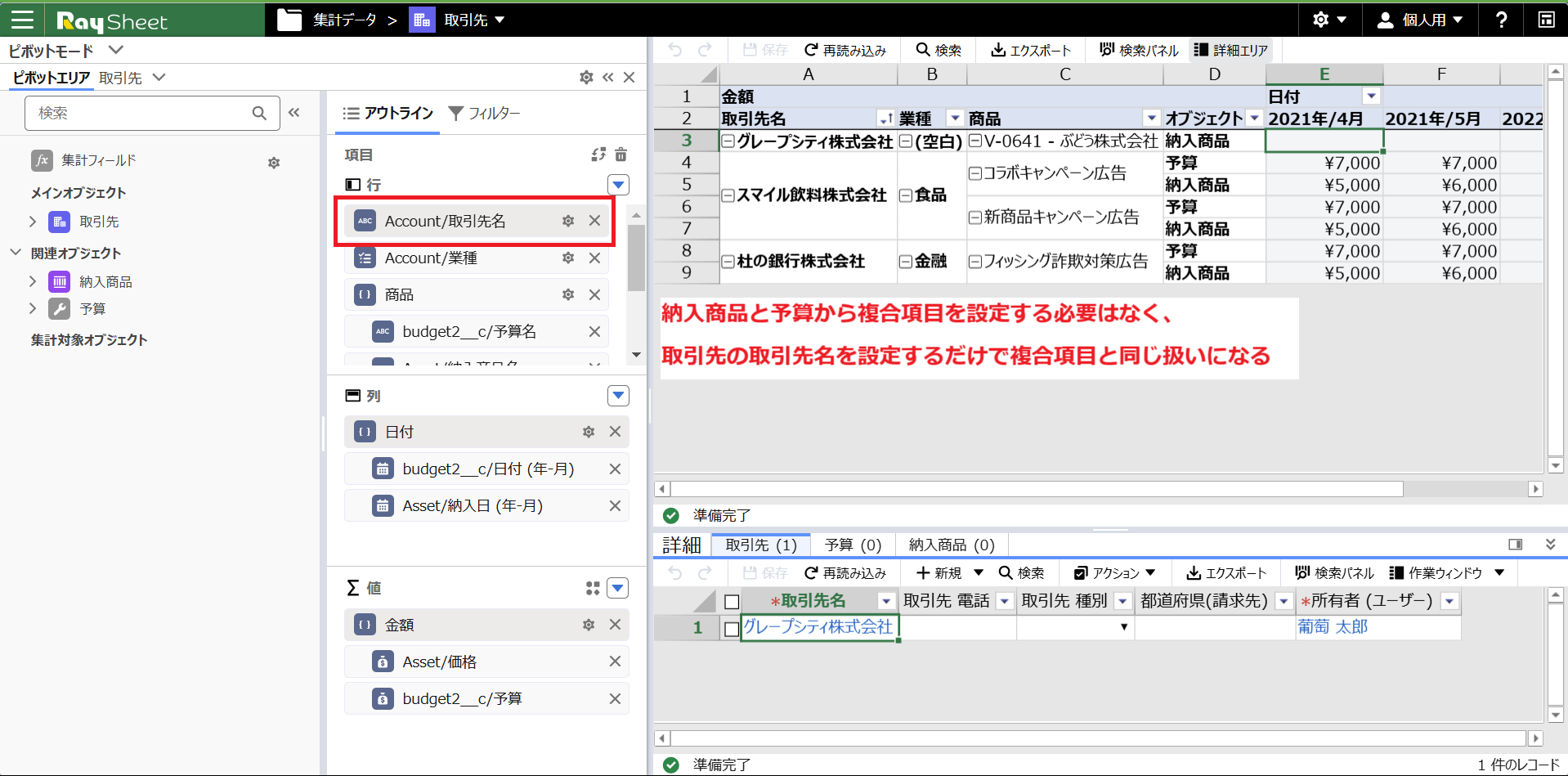Image resolution: width=1568 pixels, height=776 pixels.
Task: Collapse スマイル飲料株式会社 row group
Action: 728,196
